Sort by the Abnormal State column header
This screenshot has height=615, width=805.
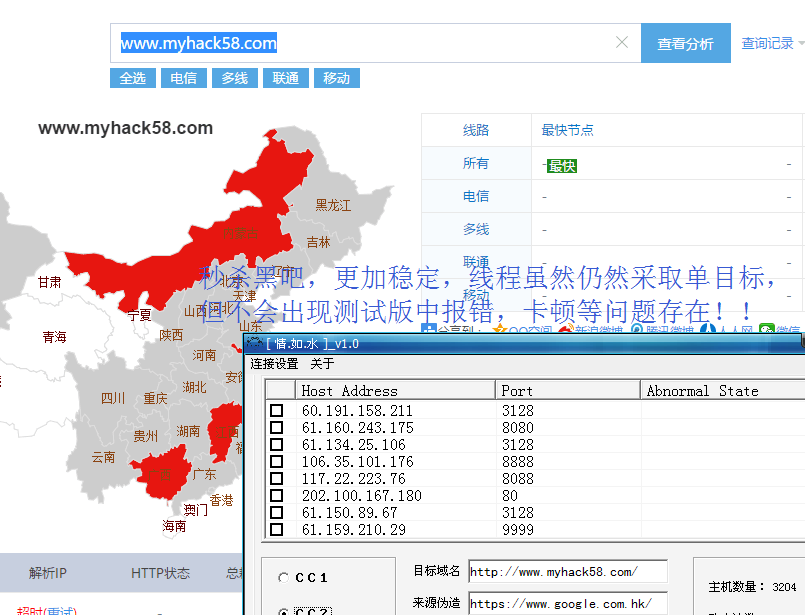722,390
